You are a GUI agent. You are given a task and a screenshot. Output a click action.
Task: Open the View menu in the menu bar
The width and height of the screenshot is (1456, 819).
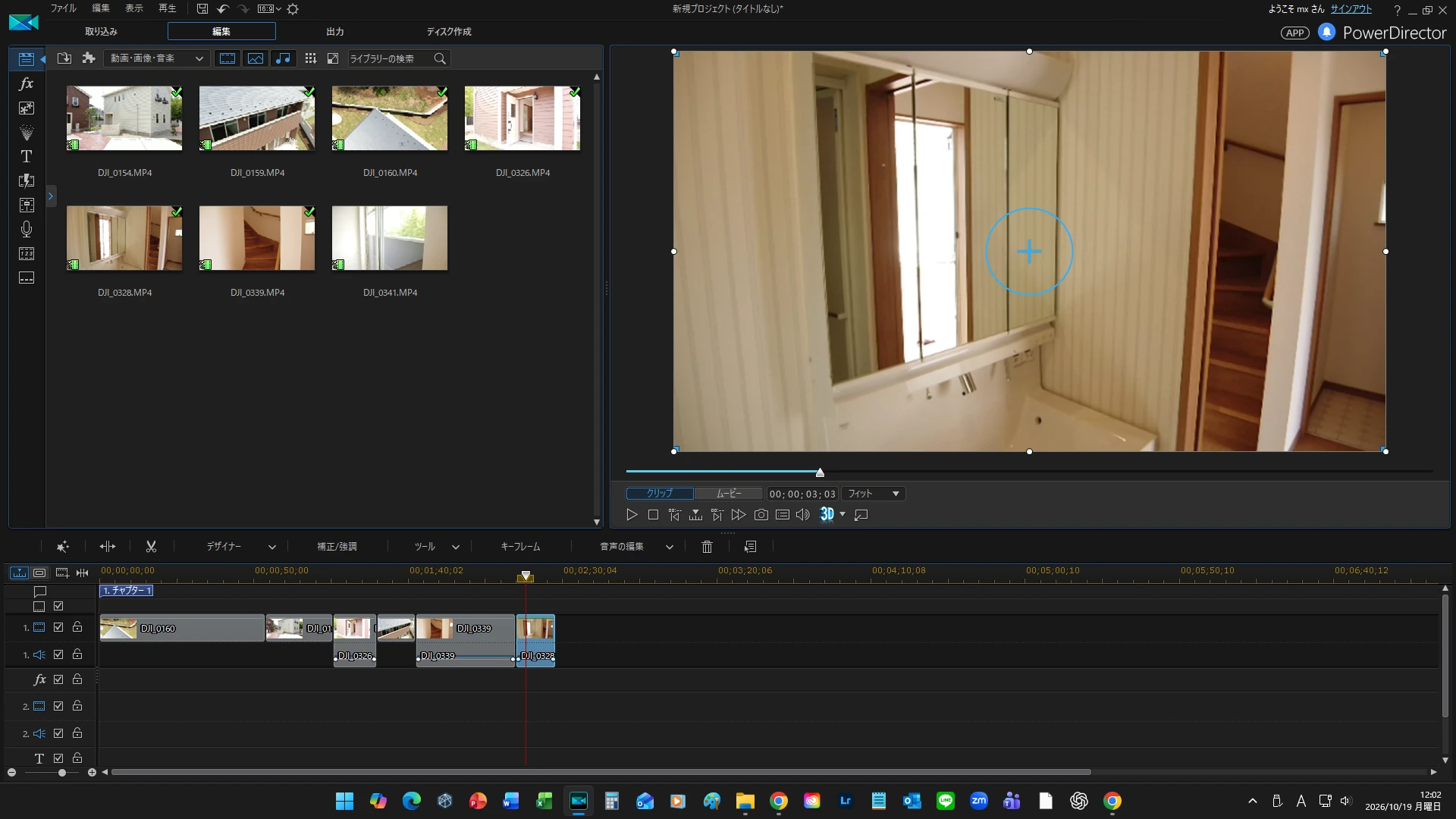coord(134,8)
